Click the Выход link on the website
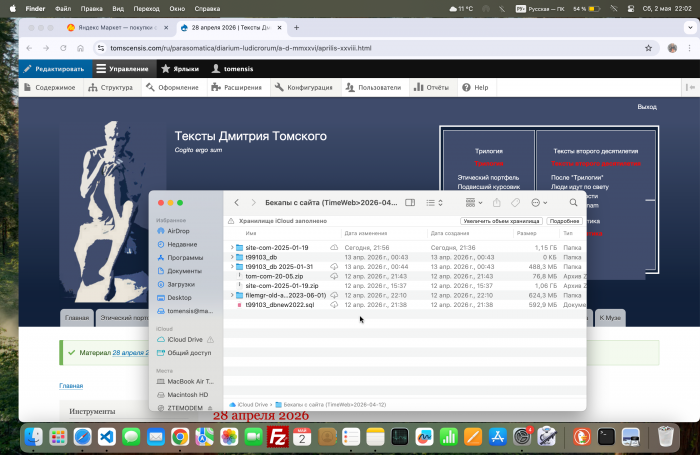The width and height of the screenshot is (700, 455). click(x=647, y=107)
